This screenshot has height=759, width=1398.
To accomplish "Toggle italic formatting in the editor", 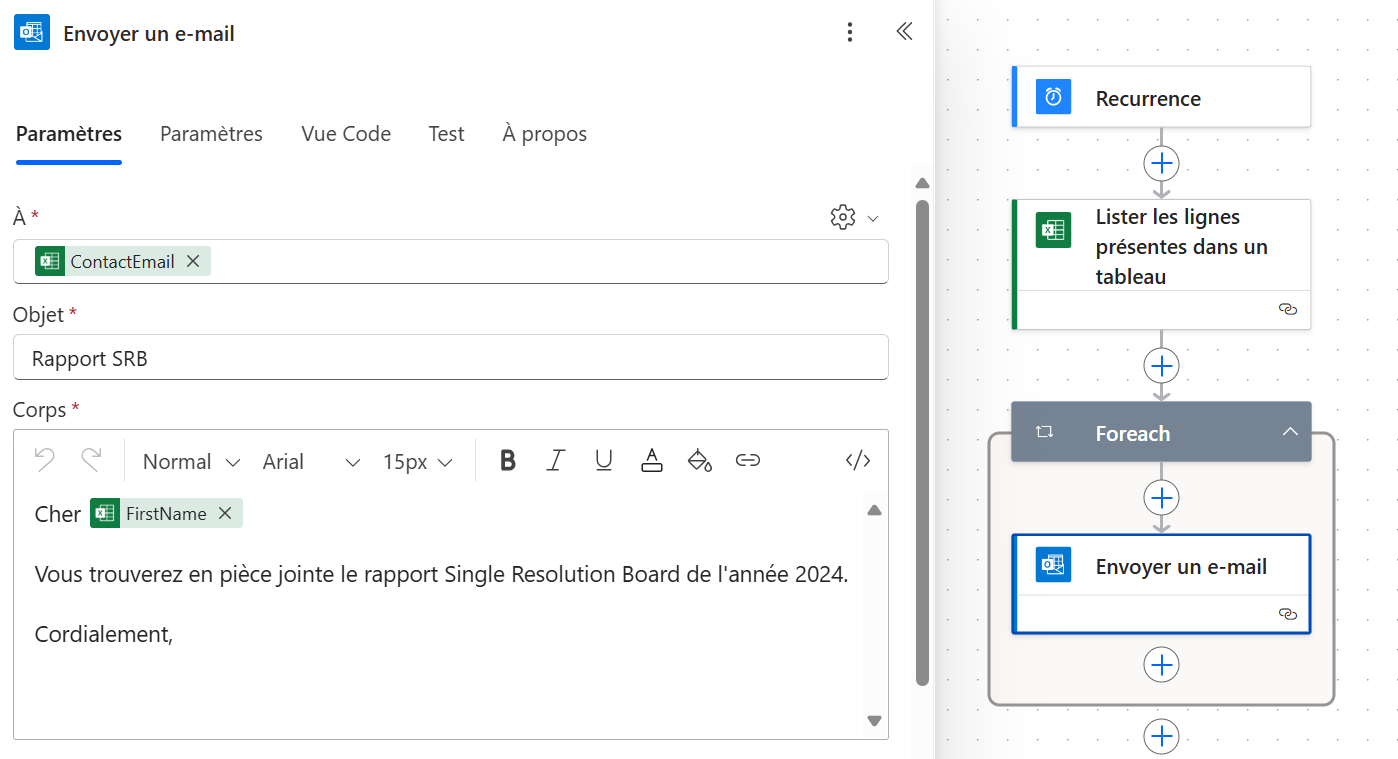I will (556, 460).
